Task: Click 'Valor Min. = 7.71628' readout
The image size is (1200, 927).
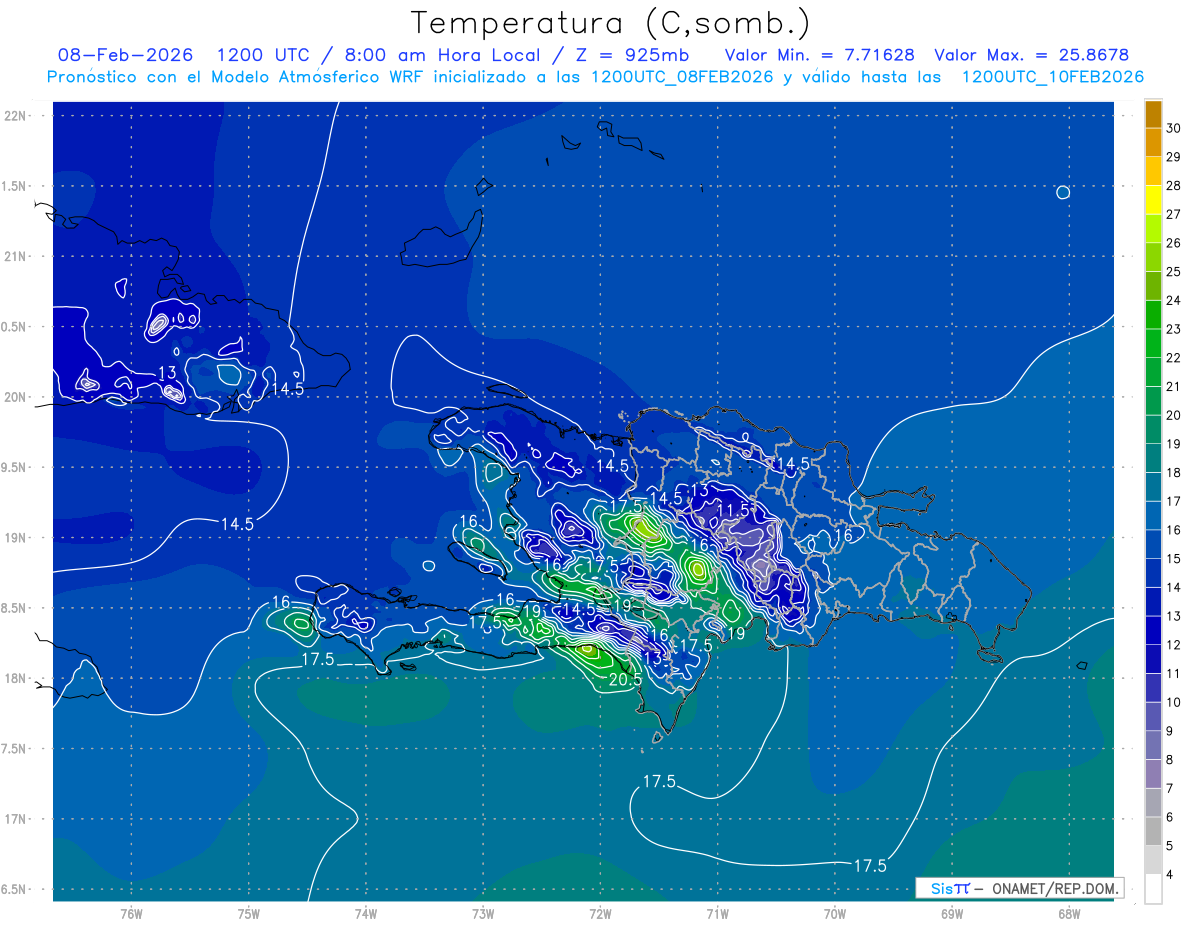Action: point(819,56)
